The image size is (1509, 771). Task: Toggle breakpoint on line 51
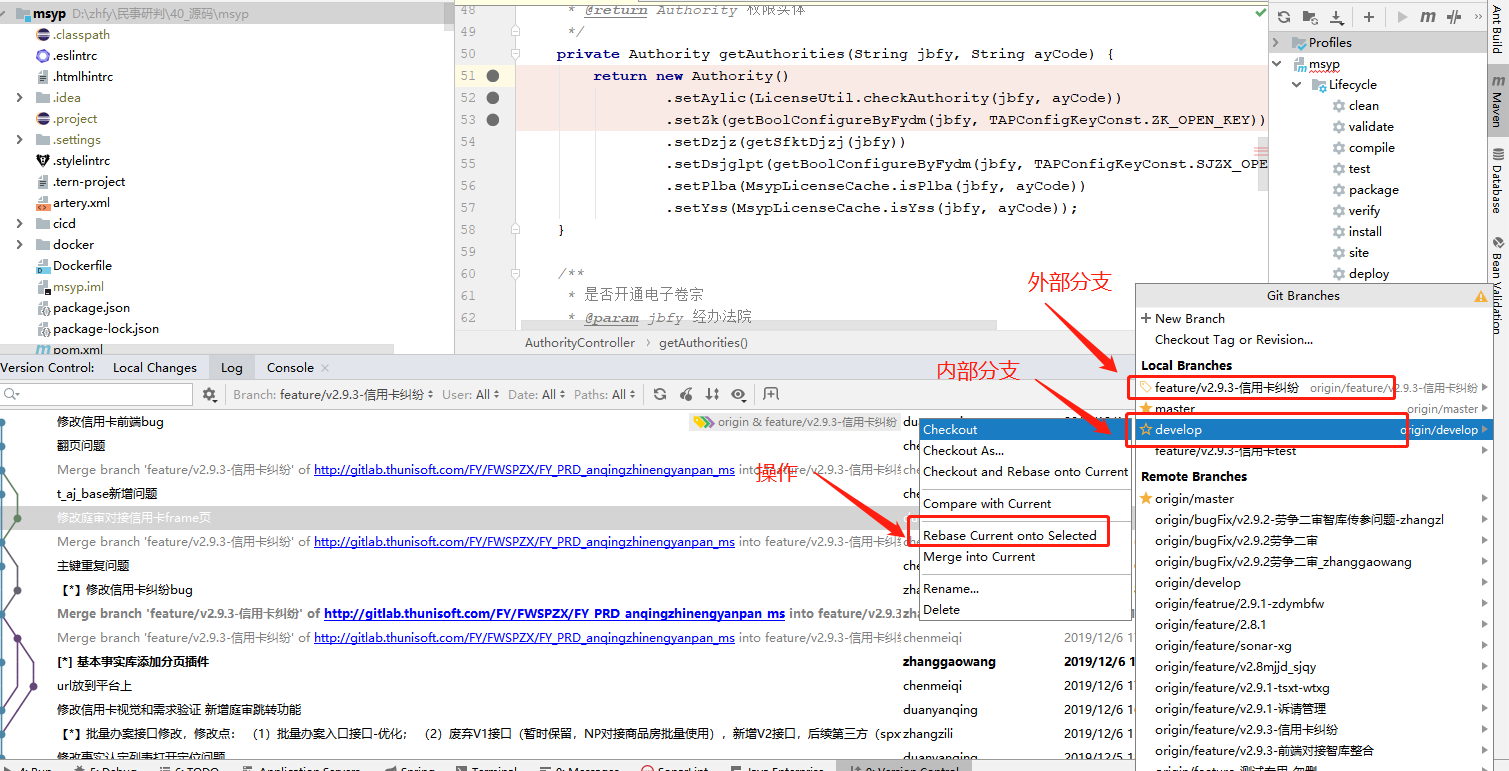[x=493, y=76]
